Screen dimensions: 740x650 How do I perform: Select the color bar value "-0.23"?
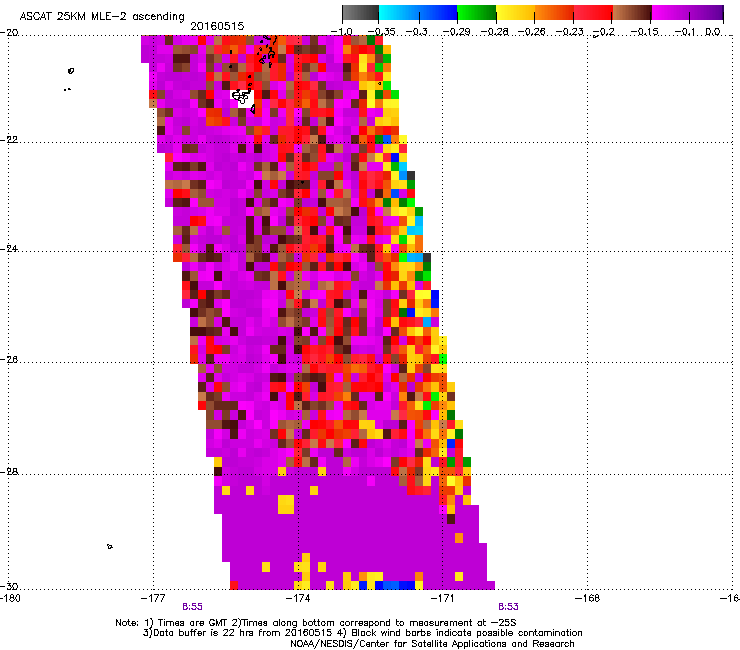(x=570, y=32)
